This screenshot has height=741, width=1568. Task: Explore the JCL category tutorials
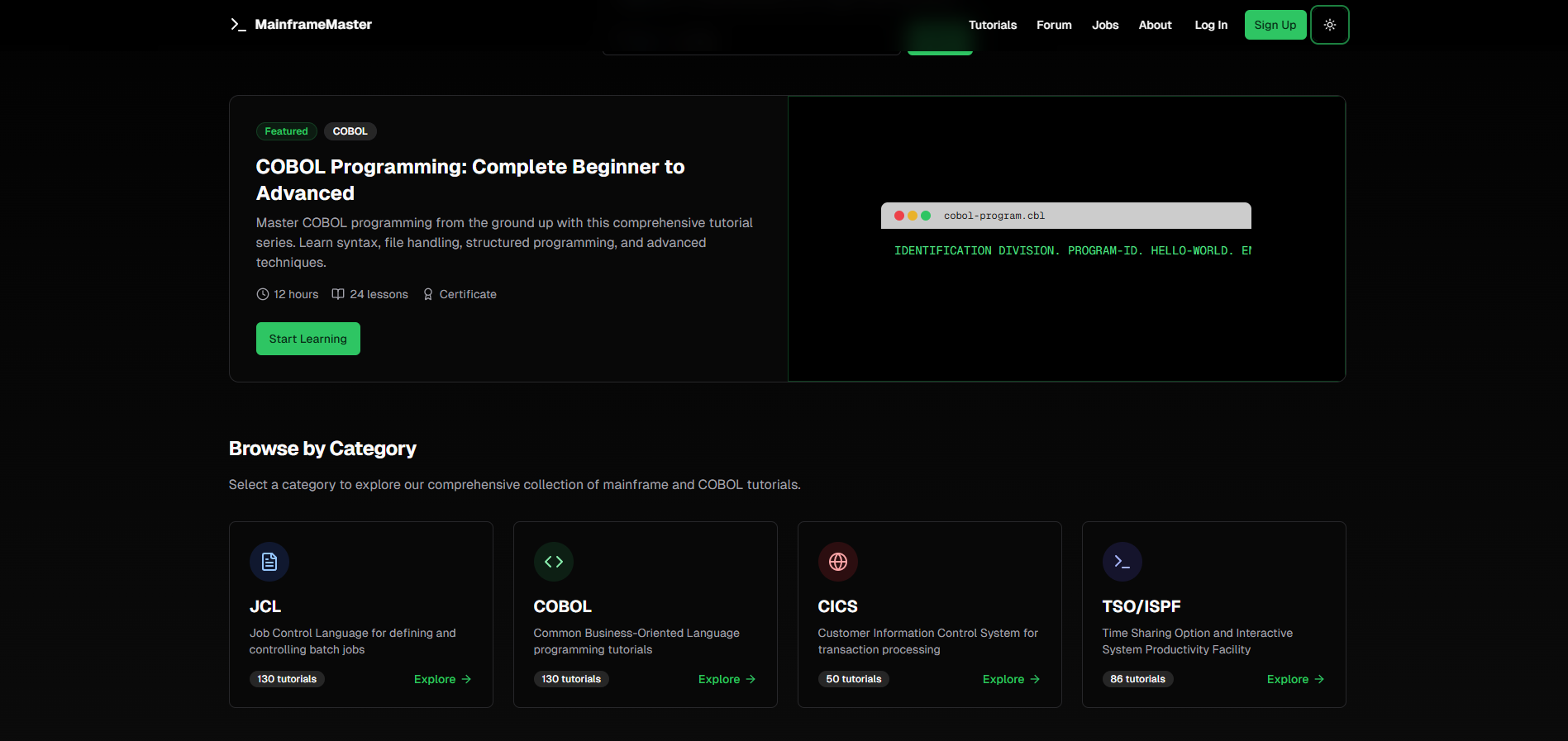click(442, 679)
